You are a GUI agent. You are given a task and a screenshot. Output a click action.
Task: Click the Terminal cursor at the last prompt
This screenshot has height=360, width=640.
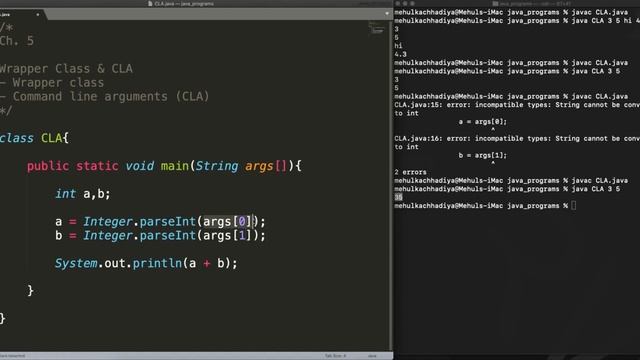pyautogui.click(x=574, y=206)
